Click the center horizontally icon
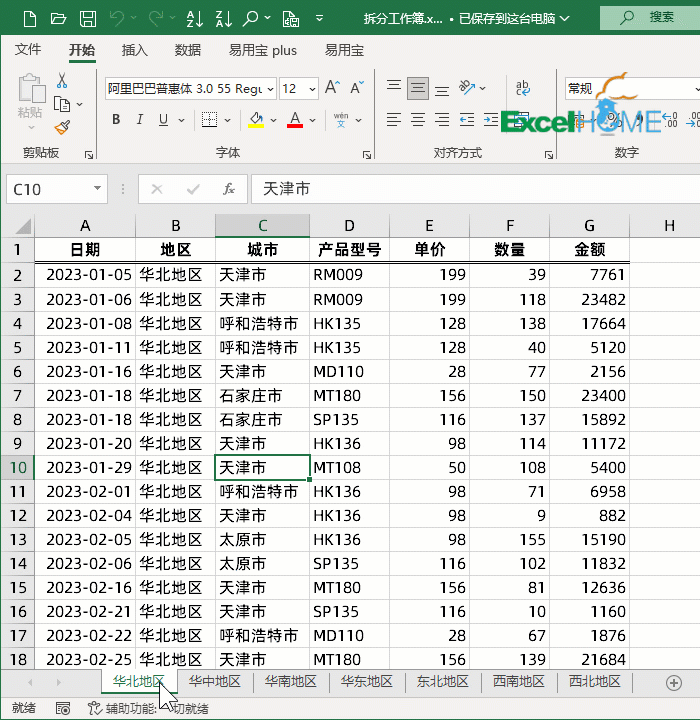This screenshot has height=720, width=700. (418, 120)
